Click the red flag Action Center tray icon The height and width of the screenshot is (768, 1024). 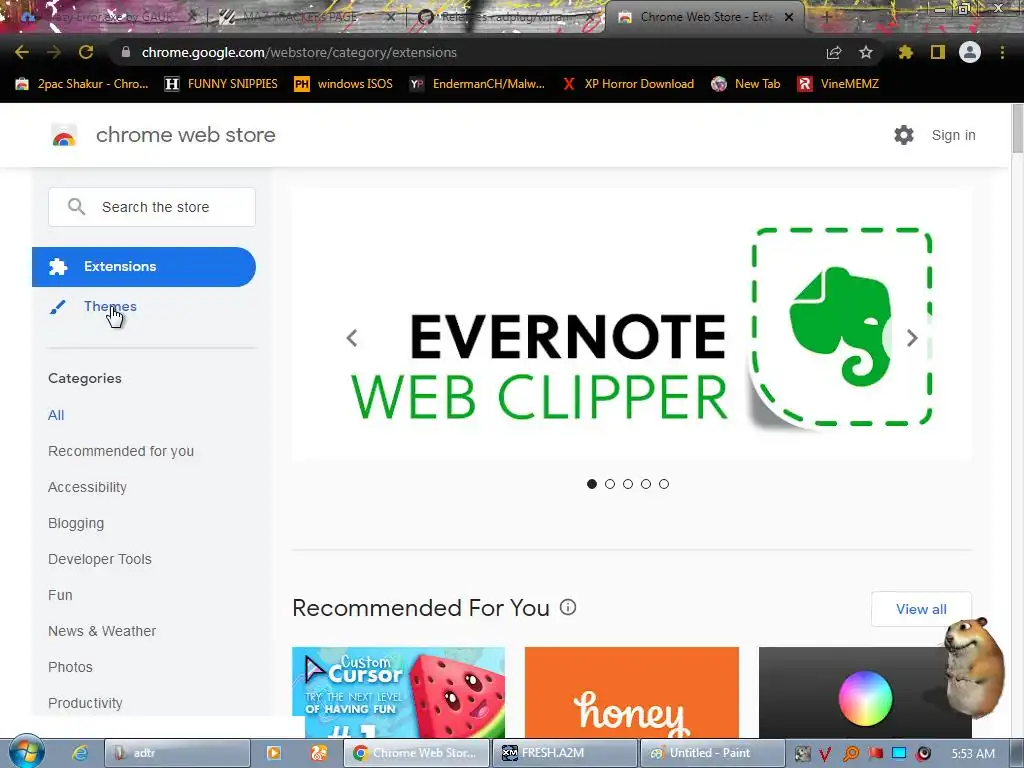[875, 754]
